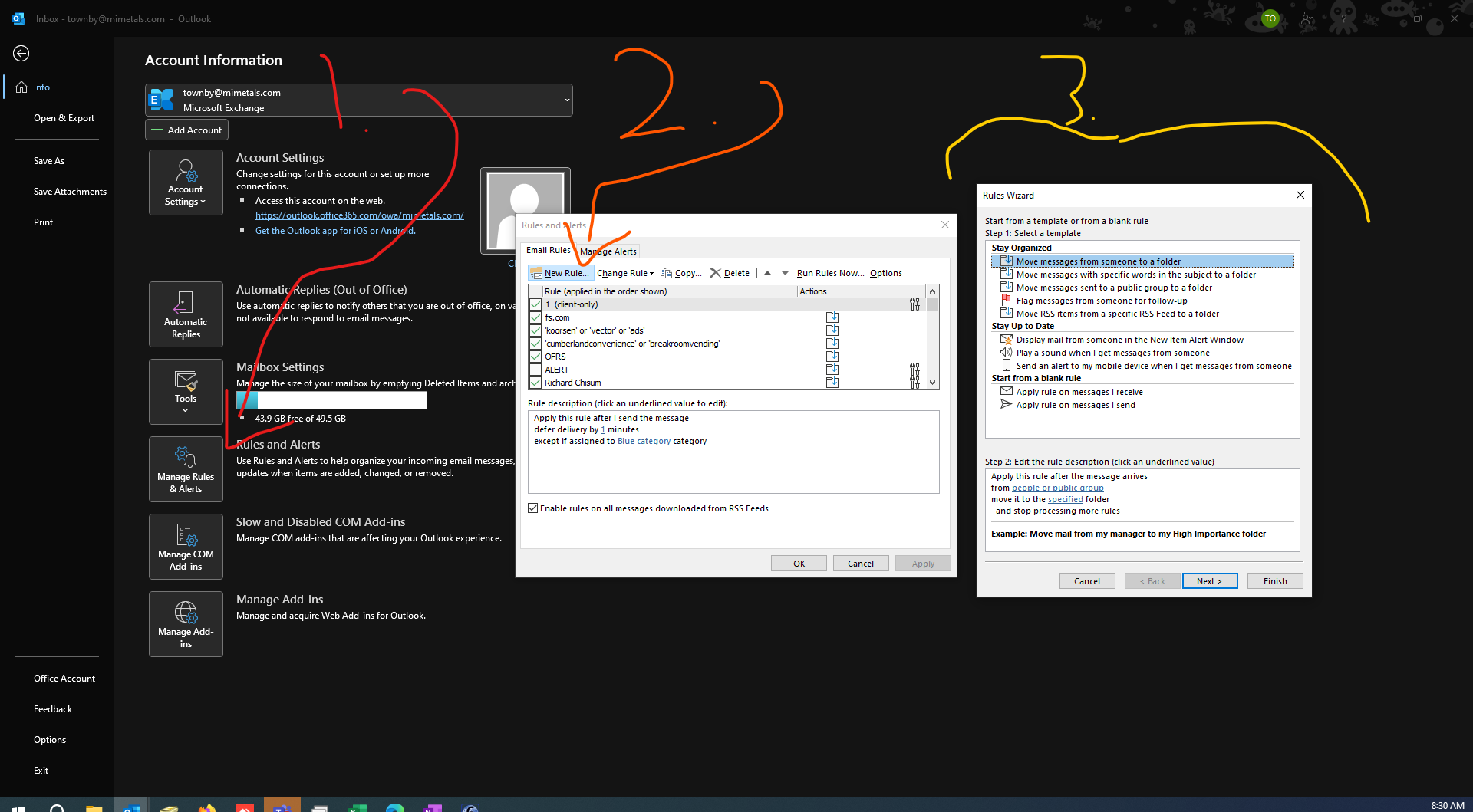Open the Manage Alerts tab
1473x812 pixels.
(608, 251)
